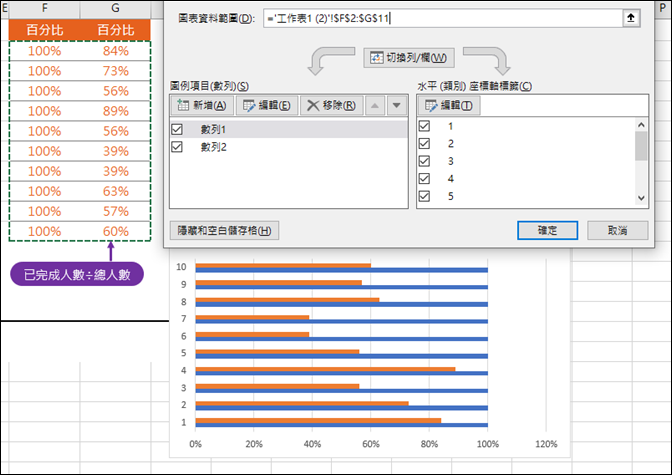Move series up with up arrow
The image size is (672, 475).
pos(375,105)
